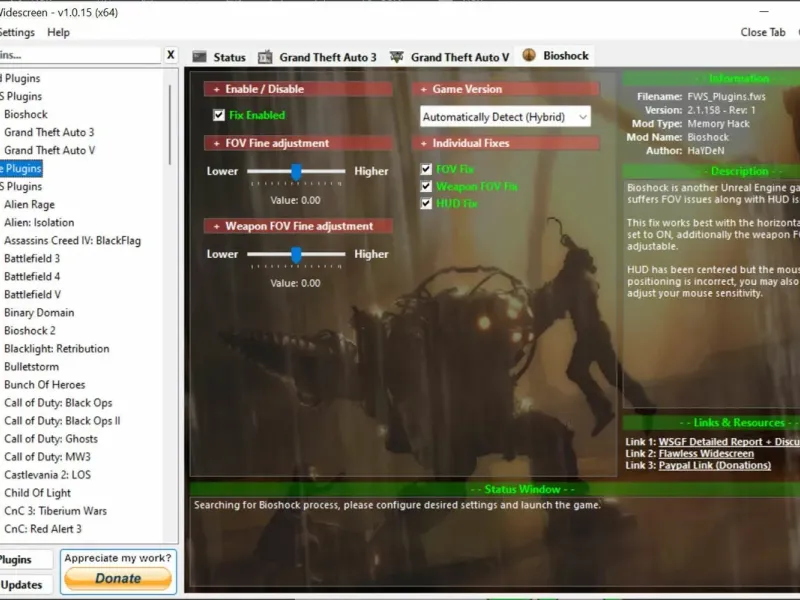This screenshot has width=800, height=600.
Task: Open the Flawless Widescreen link
Action: 706,454
